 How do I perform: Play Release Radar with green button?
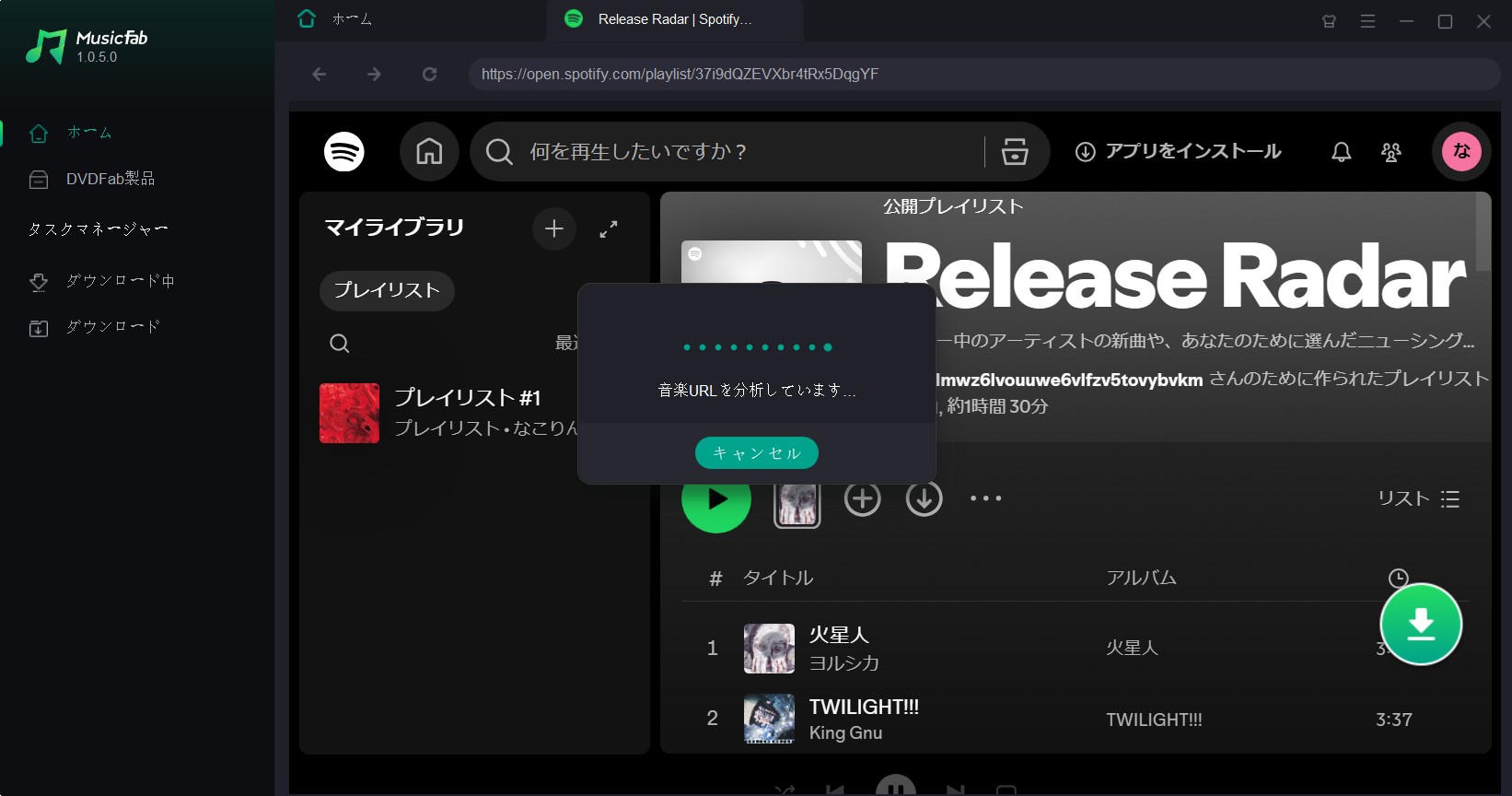coord(716,498)
